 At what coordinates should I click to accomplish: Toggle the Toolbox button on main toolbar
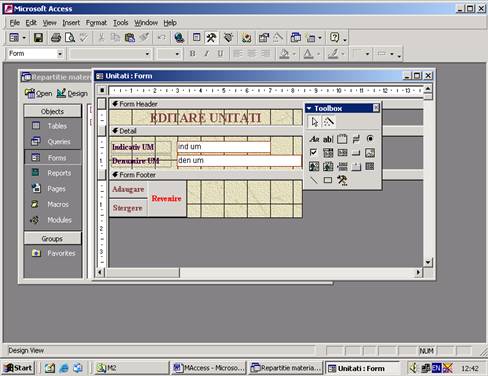(211, 38)
